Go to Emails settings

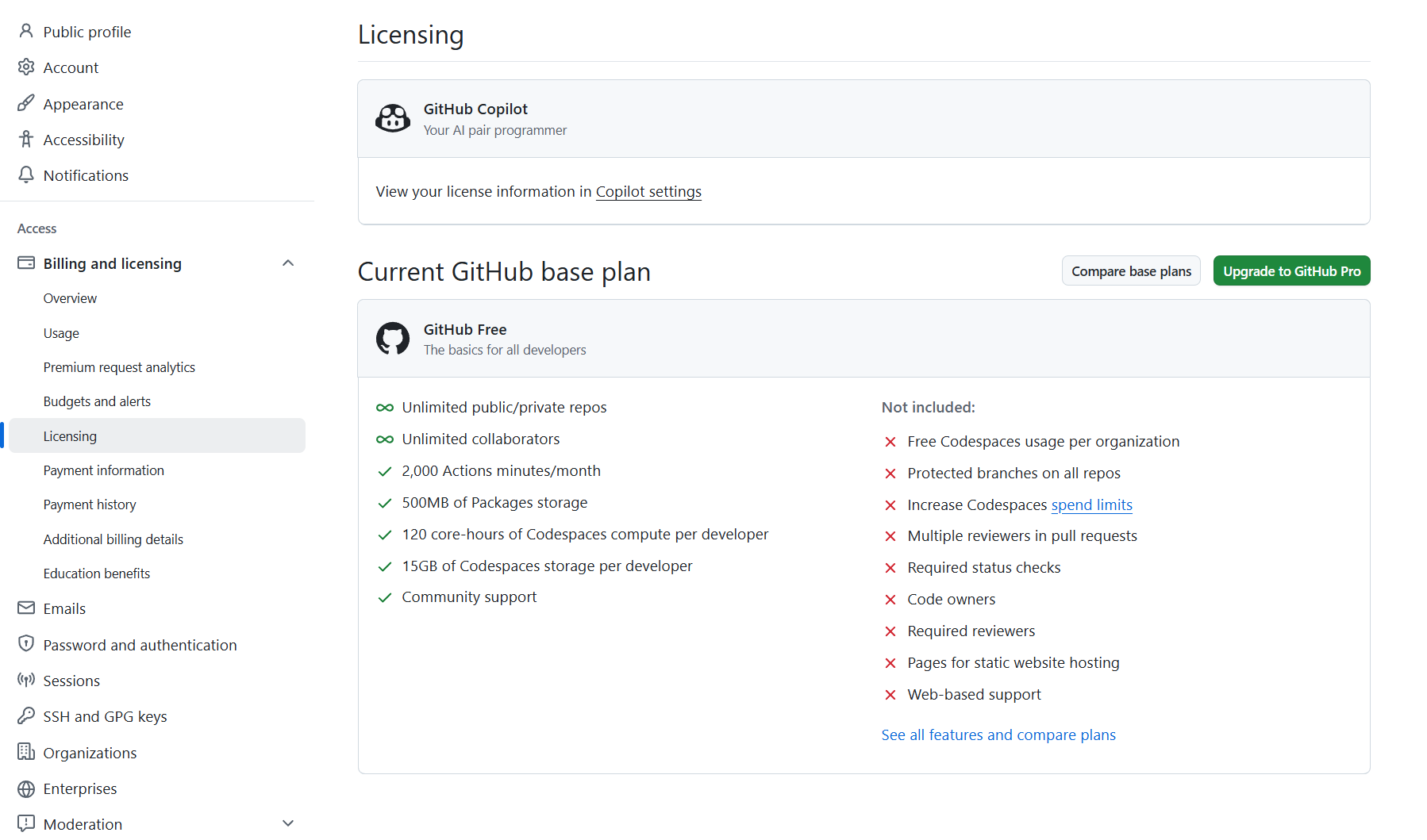(64, 608)
